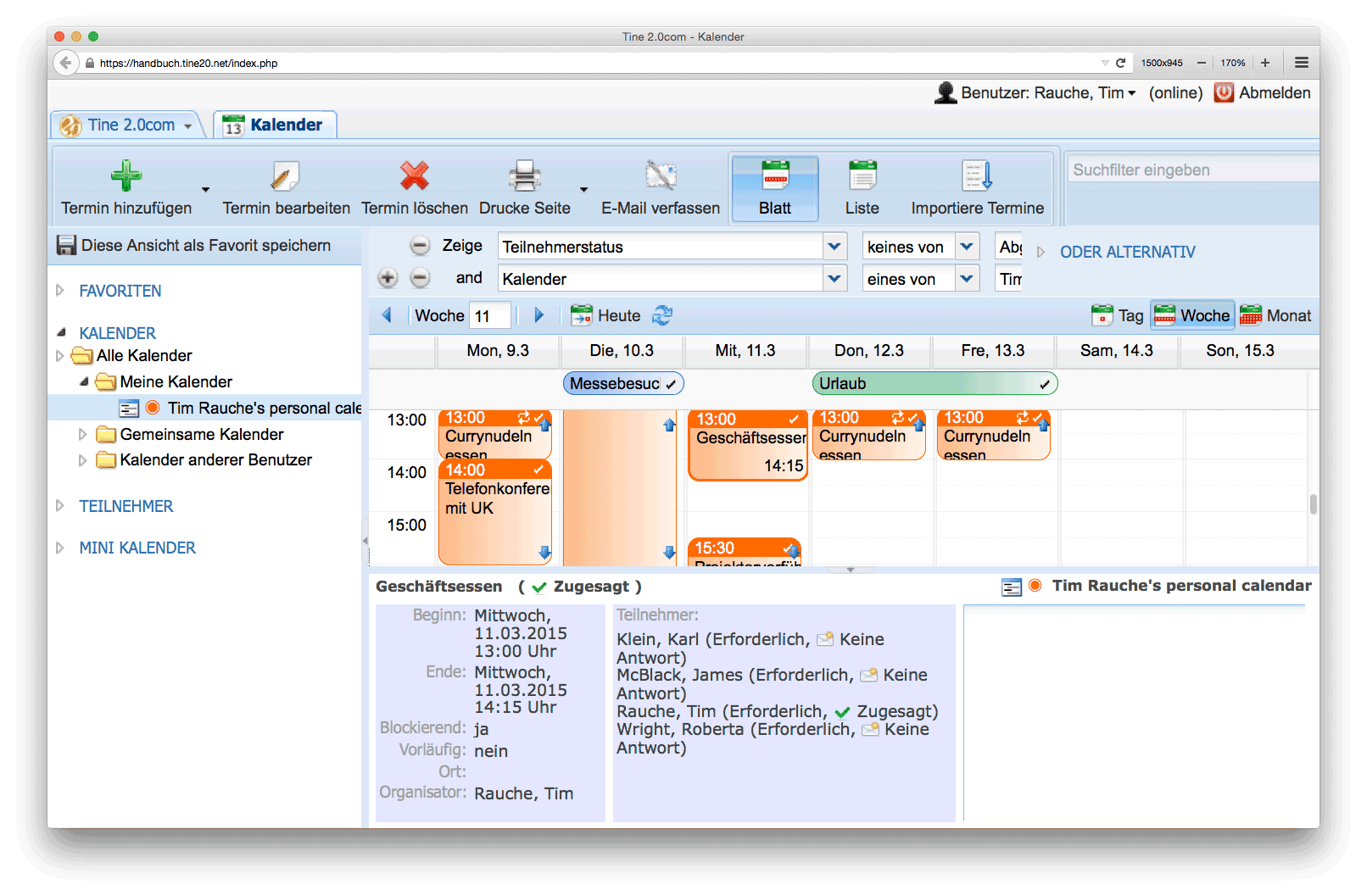Expand the TEILNEHMER section
Image resolution: width=1367 pixels, height=896 pixels.
pyautogui.click(x=60, y=506)
